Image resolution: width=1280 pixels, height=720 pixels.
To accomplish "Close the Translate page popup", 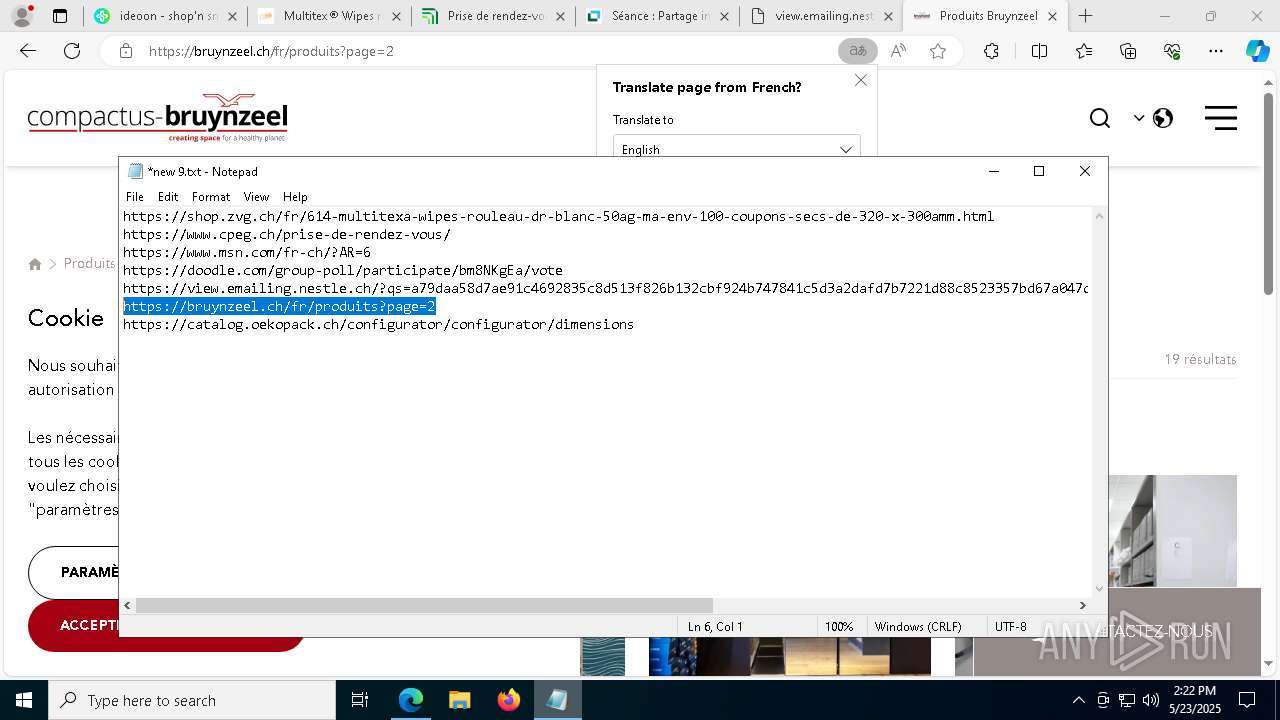I will pos(861,80).
